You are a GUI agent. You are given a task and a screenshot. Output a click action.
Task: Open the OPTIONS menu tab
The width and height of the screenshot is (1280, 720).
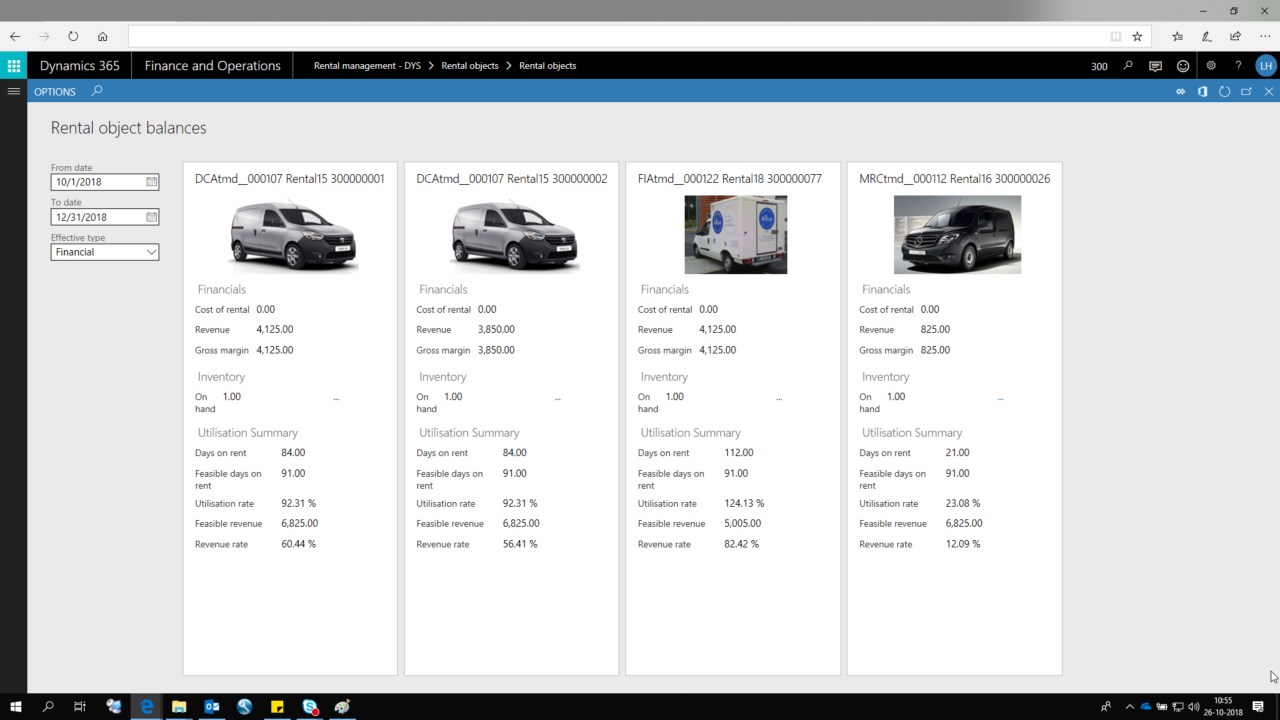coord(55,91)
